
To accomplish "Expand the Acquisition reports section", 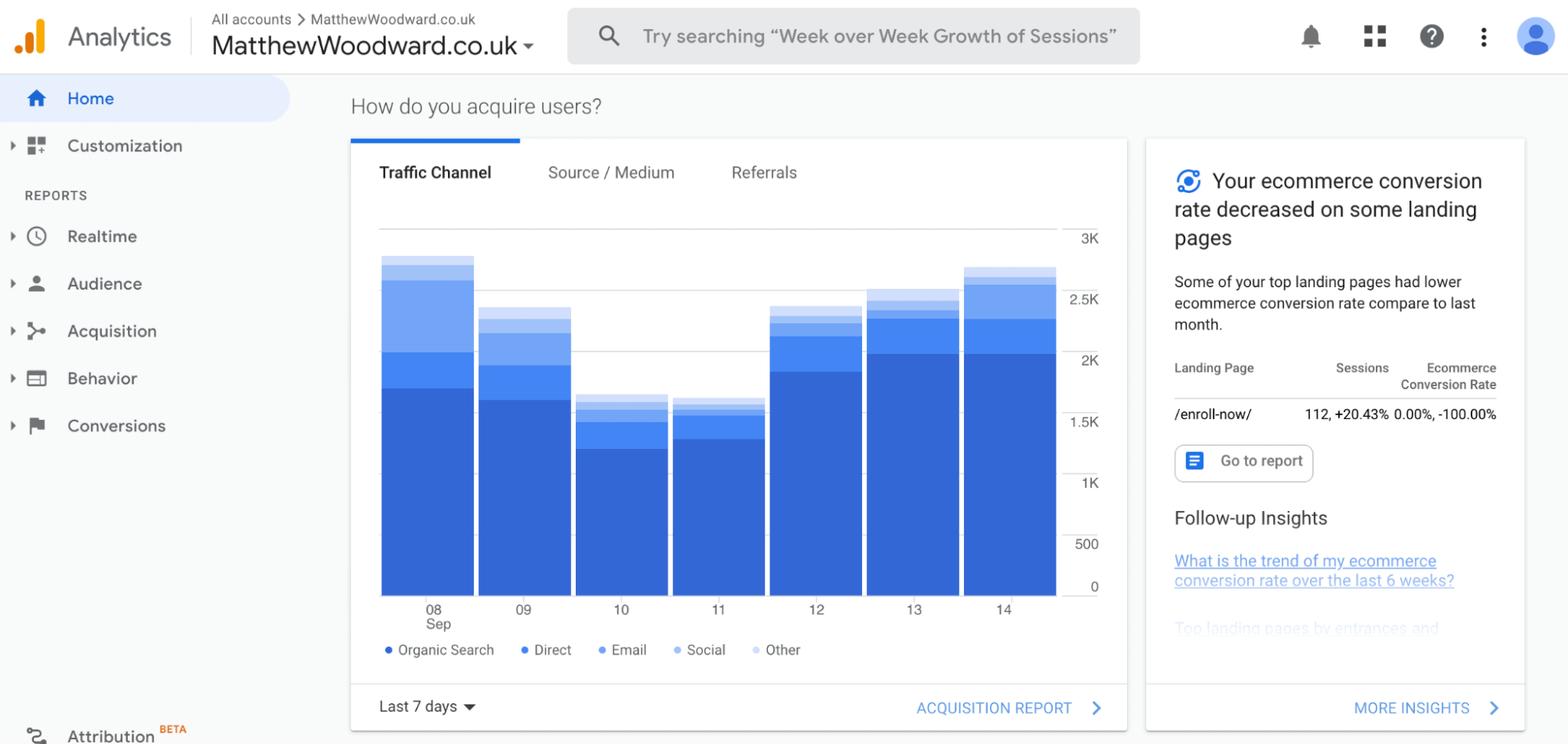I will [13, 331].
